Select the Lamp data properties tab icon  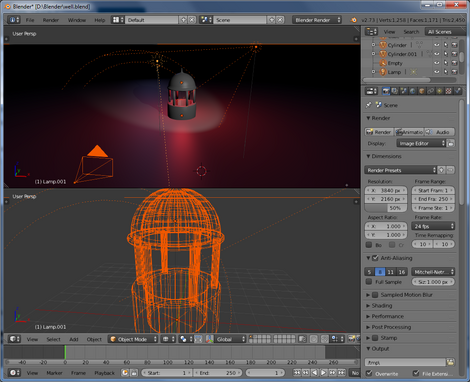pyautogui.click(x=440, y=91)
